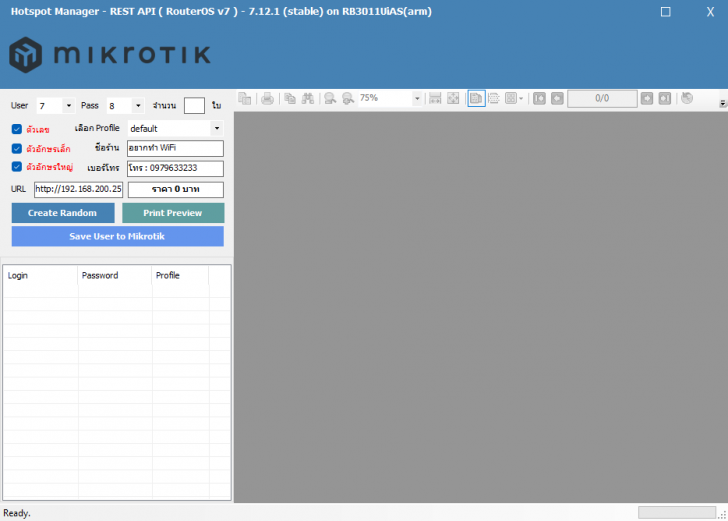The height and width of the screenshot is (521, 728).
Task: Open the Pass length dropdown showing 8
Action: click(138, 106)
